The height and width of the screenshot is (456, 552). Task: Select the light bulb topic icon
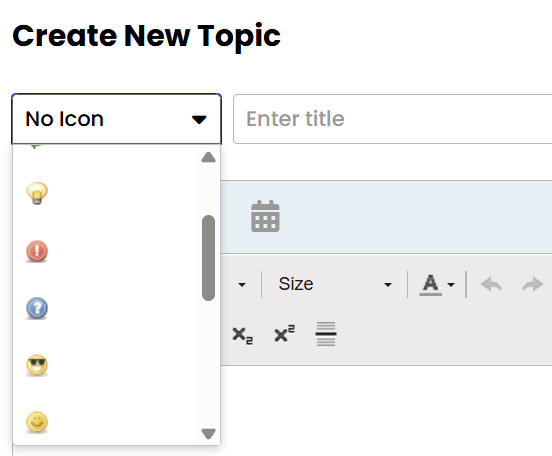tap(37, 193)
